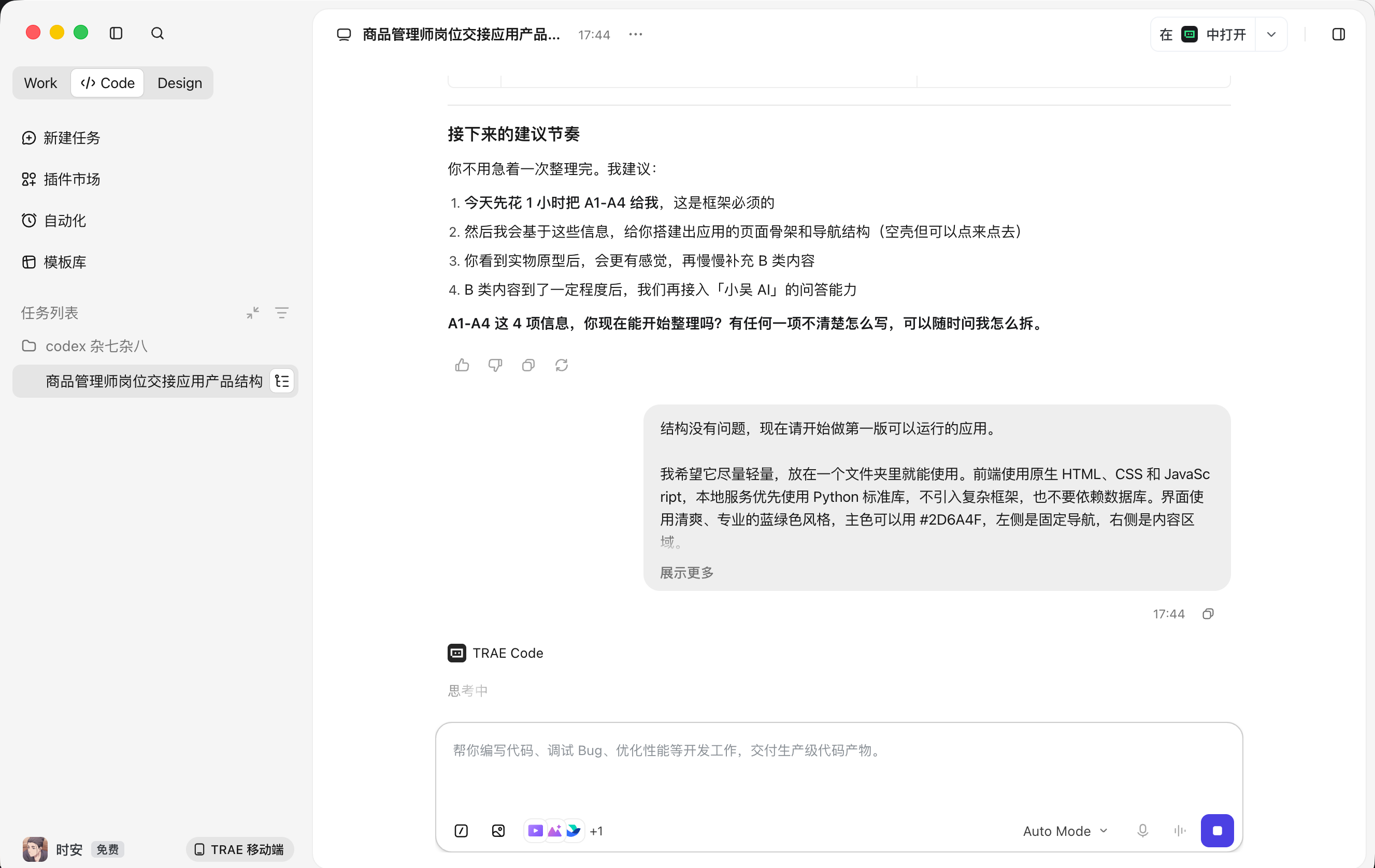Screen dimensions: 1375x868
Task: Toggle the right side panel icon
Action: 1338,34
